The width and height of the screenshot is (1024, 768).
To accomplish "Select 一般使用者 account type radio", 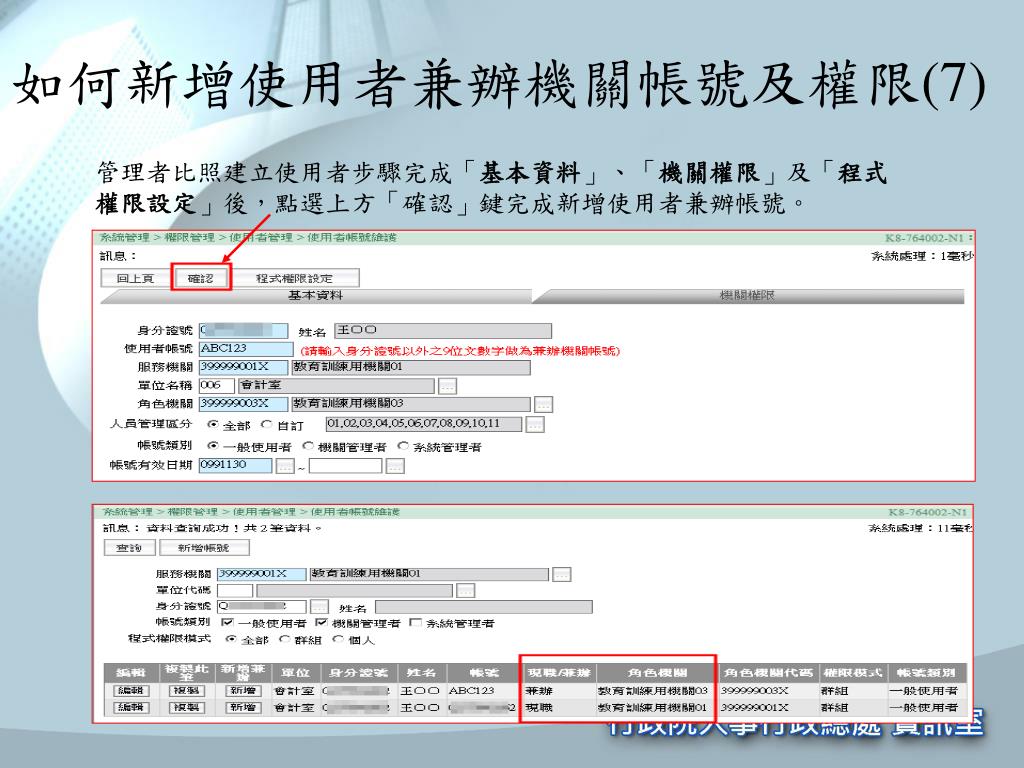I will (x=213, y=446).
